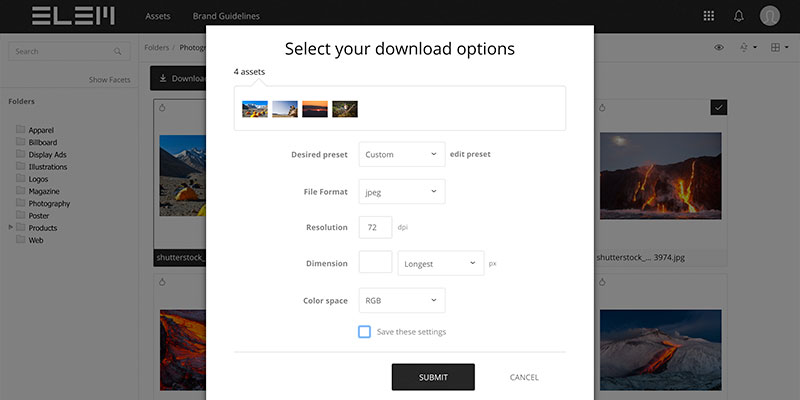800x400 pixels.
Task: Click hand icon above shutterstock 3974.jpg
Action: pyautogui.click(x=602, y=108)
